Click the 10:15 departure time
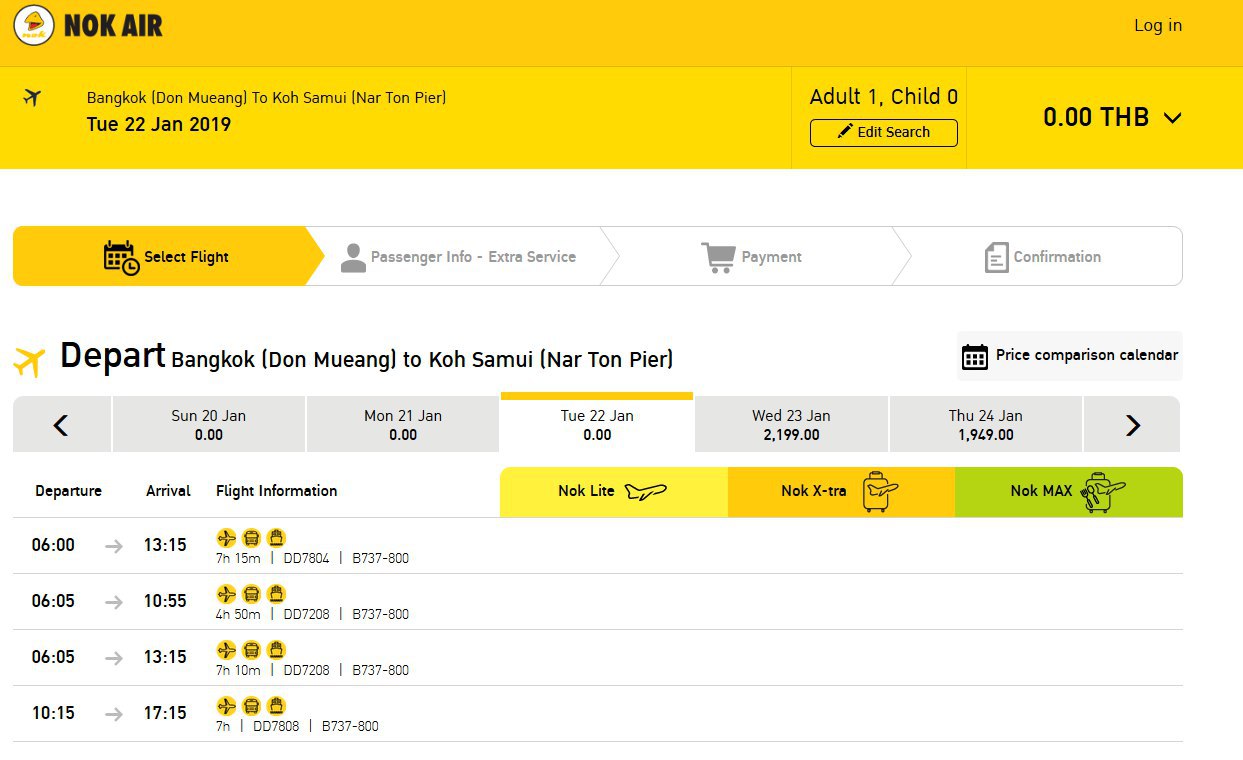 [x=53, y=713]
